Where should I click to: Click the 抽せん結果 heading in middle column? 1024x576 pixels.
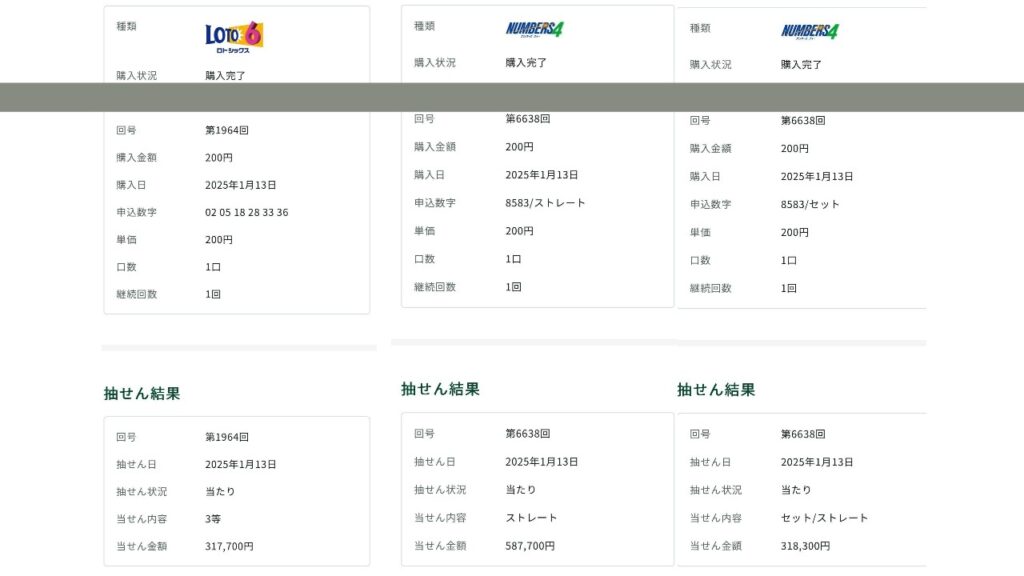pos(440,389)
